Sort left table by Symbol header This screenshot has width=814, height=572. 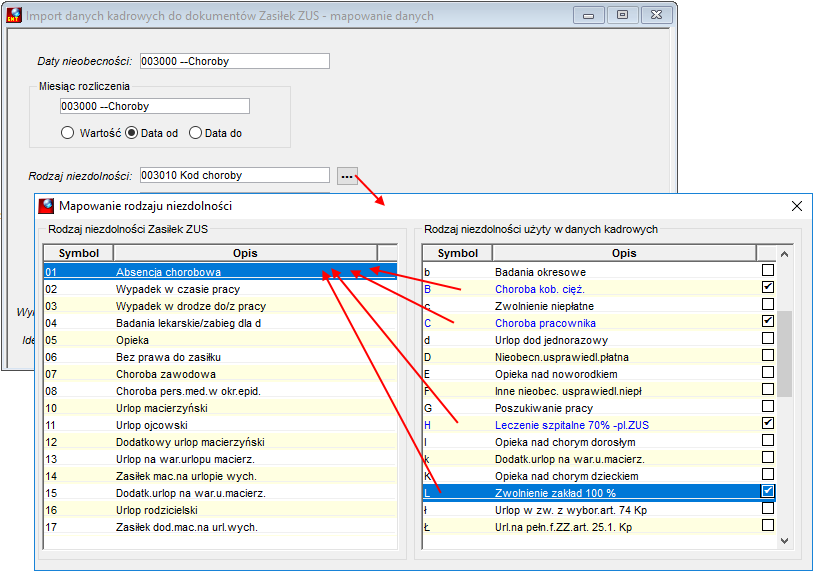[78, 253]
